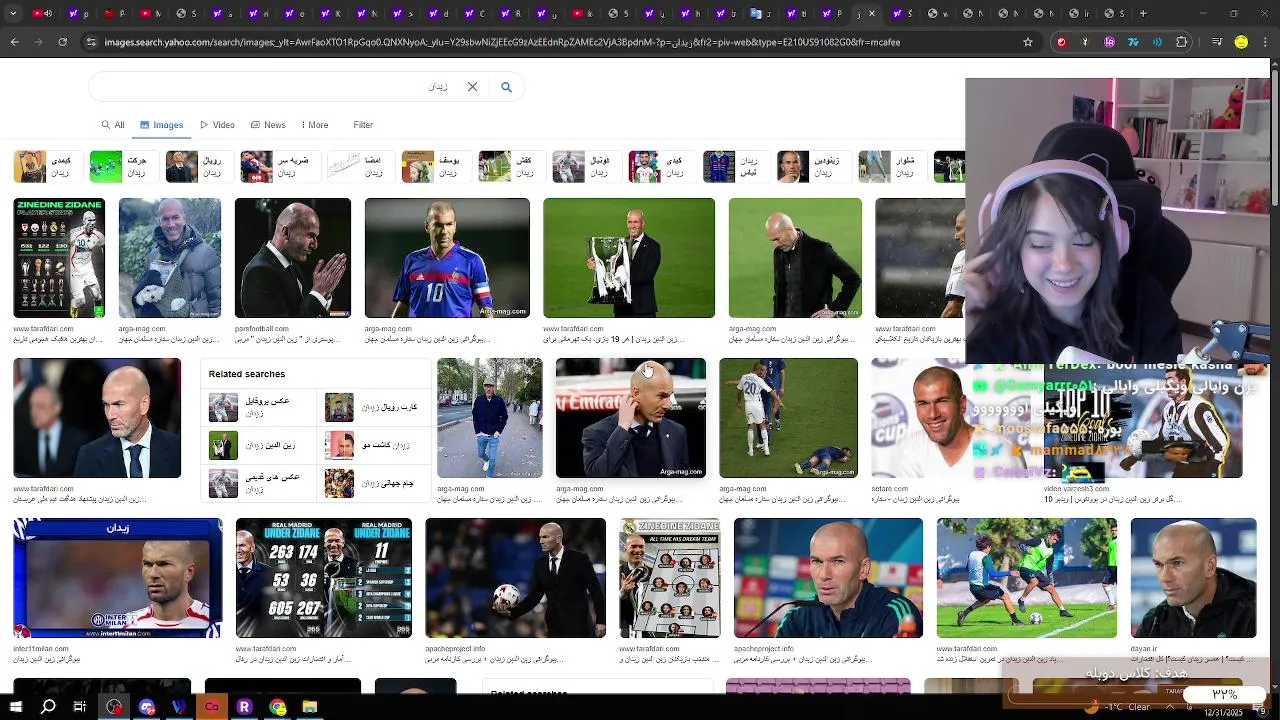Open the red extension icon in toolbar
Image resolution: width=1280 pixels, height=720 pixels.
click(1061, 42)
